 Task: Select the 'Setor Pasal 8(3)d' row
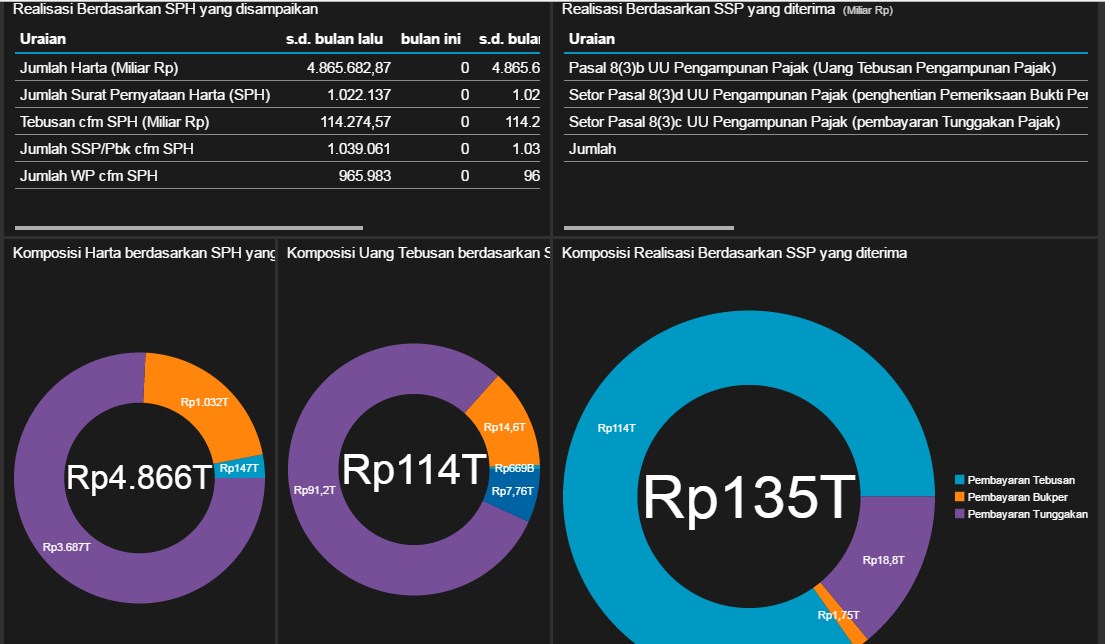point(826,94)
